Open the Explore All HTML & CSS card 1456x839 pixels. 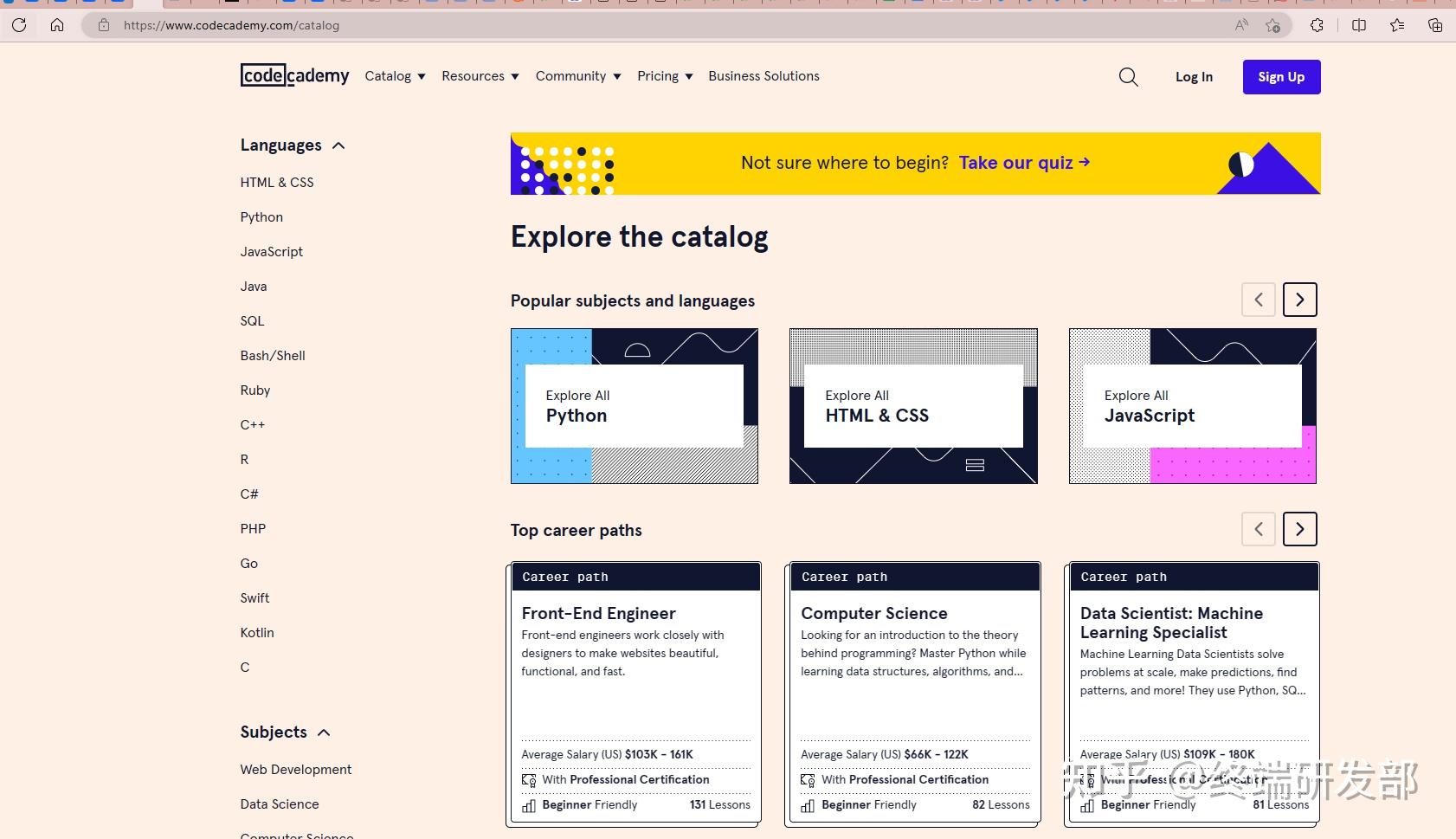click(x=913, y=406)
